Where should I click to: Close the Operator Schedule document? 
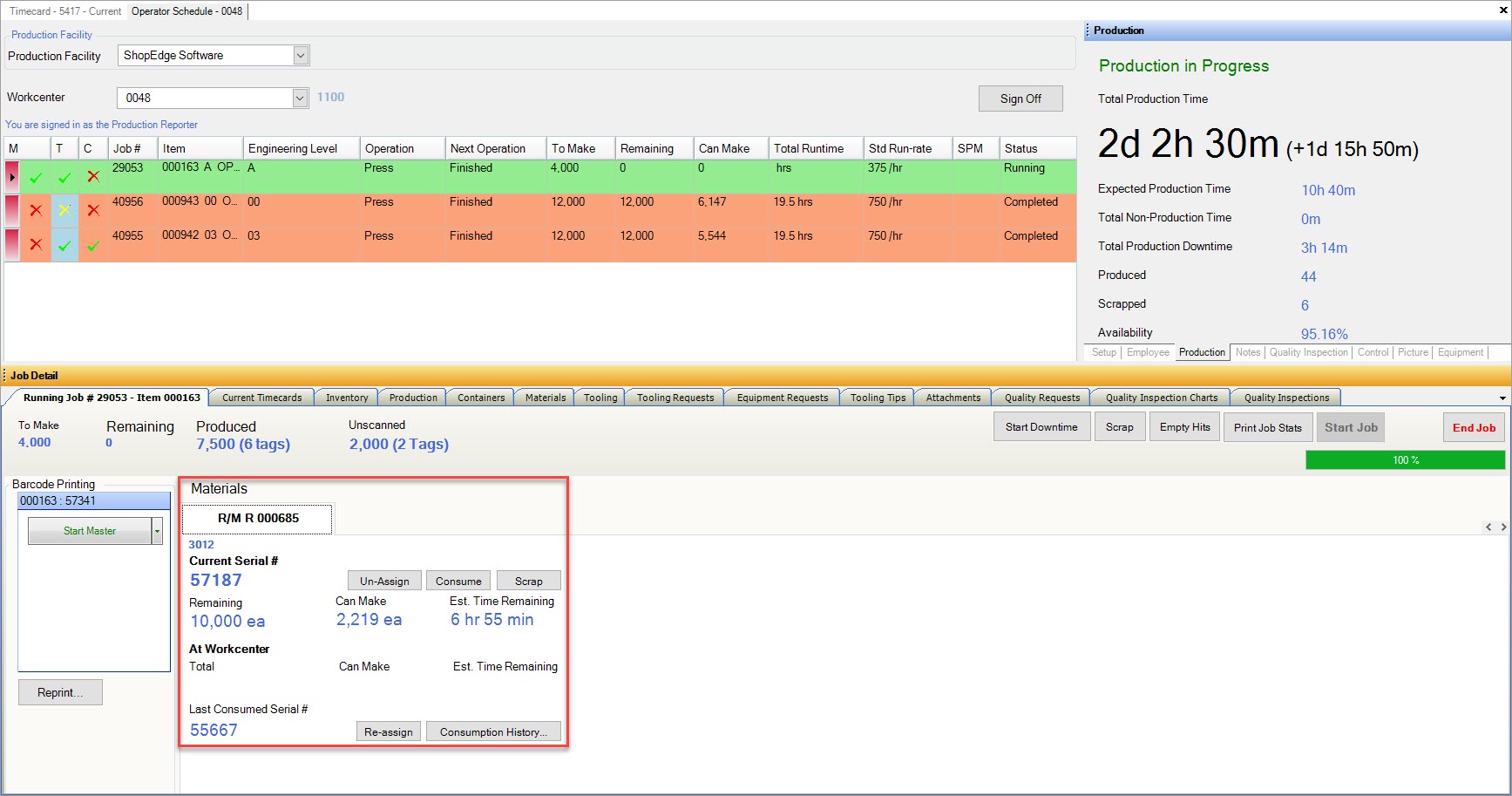pos(1502,10)
